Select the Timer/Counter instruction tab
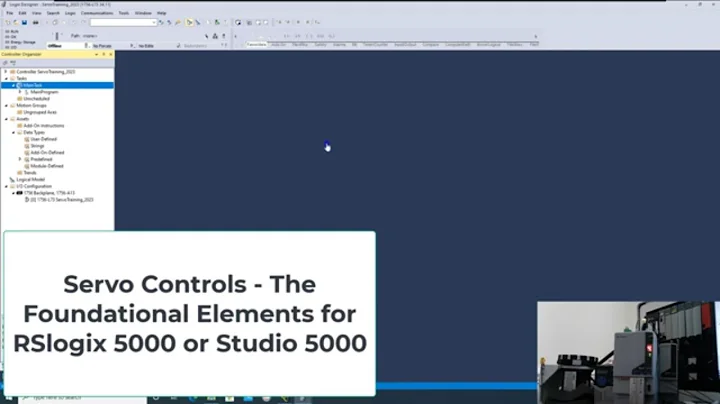 pyautogui.click(x=376, y=45)
